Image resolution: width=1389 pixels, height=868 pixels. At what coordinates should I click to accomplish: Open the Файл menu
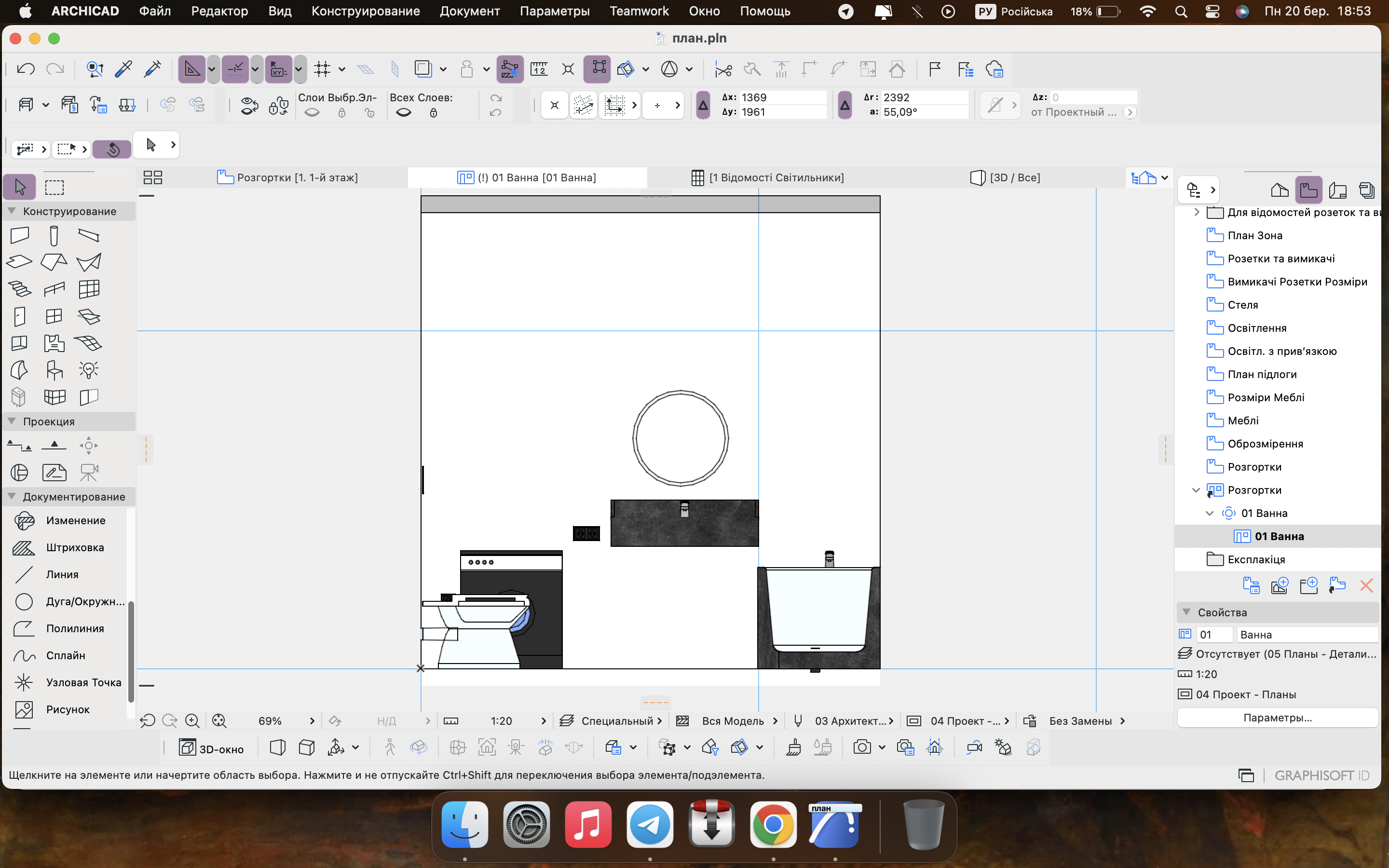pos(155,11)
